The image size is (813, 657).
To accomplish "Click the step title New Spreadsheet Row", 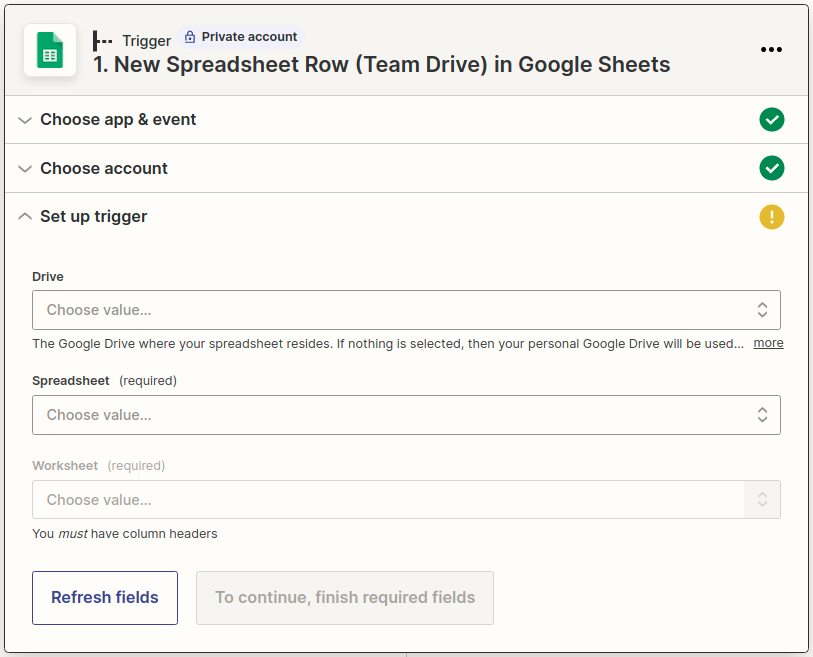I will pos(382,65).
